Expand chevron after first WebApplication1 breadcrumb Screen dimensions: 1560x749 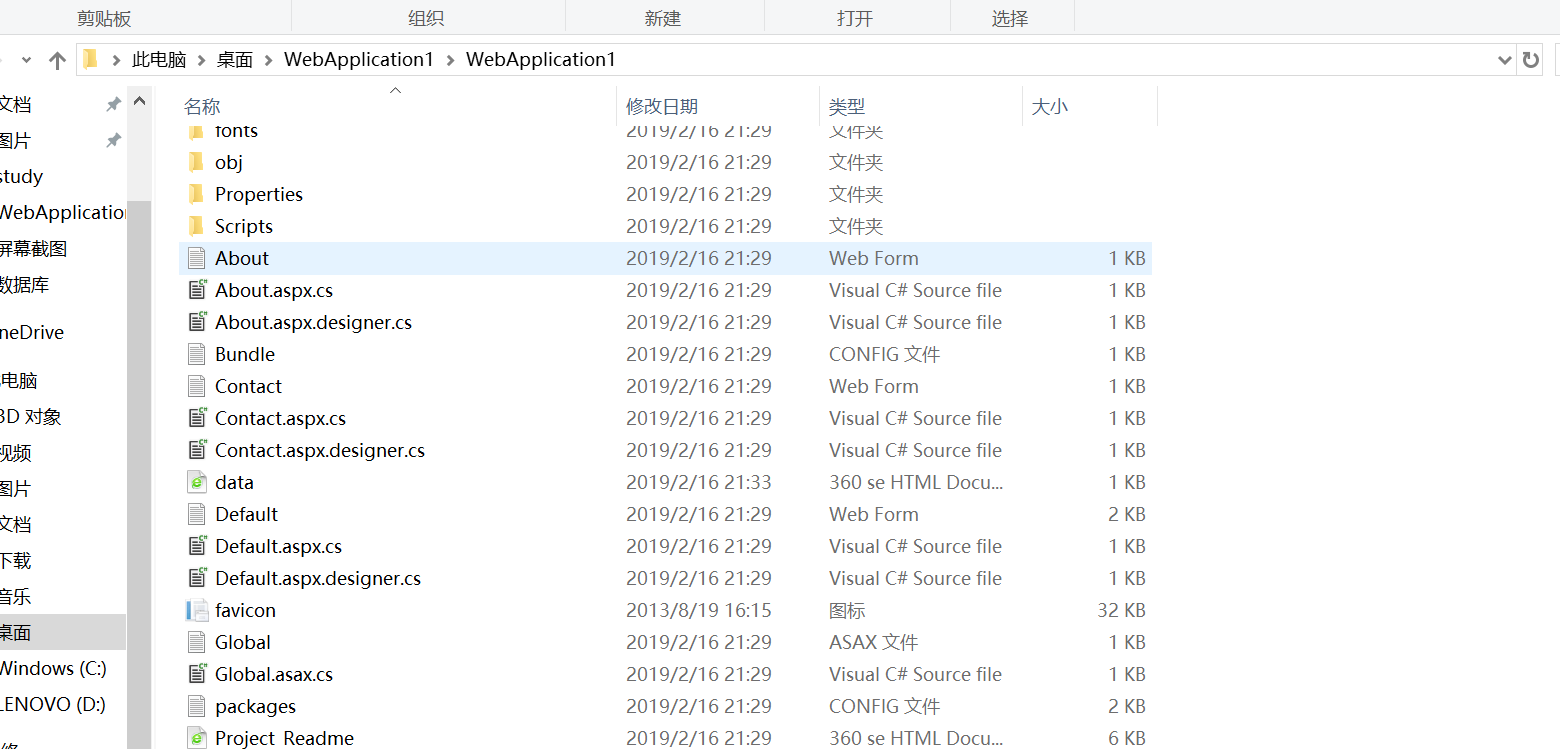click(450, 60)
